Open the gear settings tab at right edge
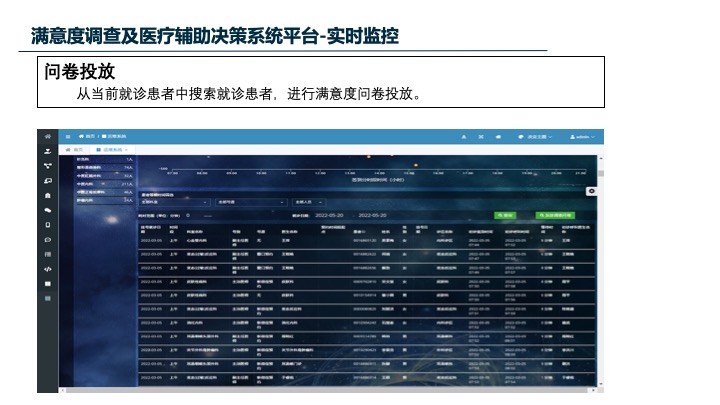Image resolution: width=720 pixels, height=405 pixels. pos(591,191)
